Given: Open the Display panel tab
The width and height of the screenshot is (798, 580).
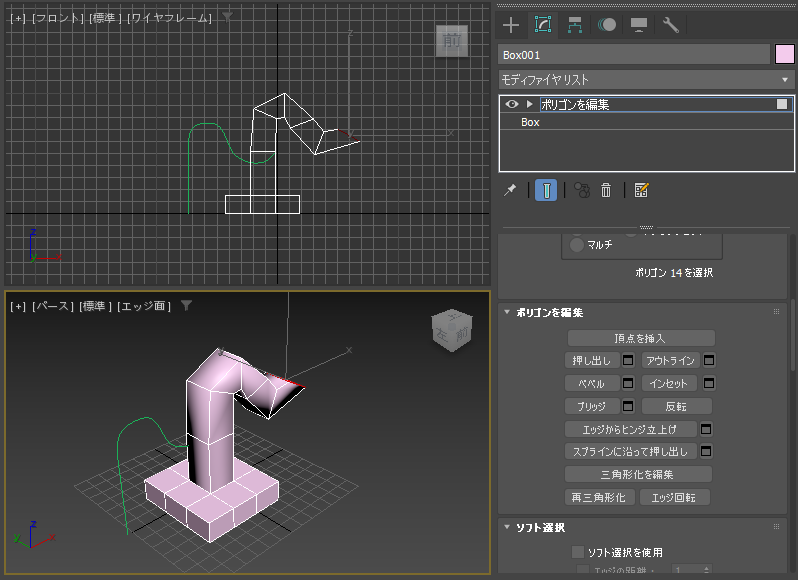Looking at the screenshot, I should [639, 25].
